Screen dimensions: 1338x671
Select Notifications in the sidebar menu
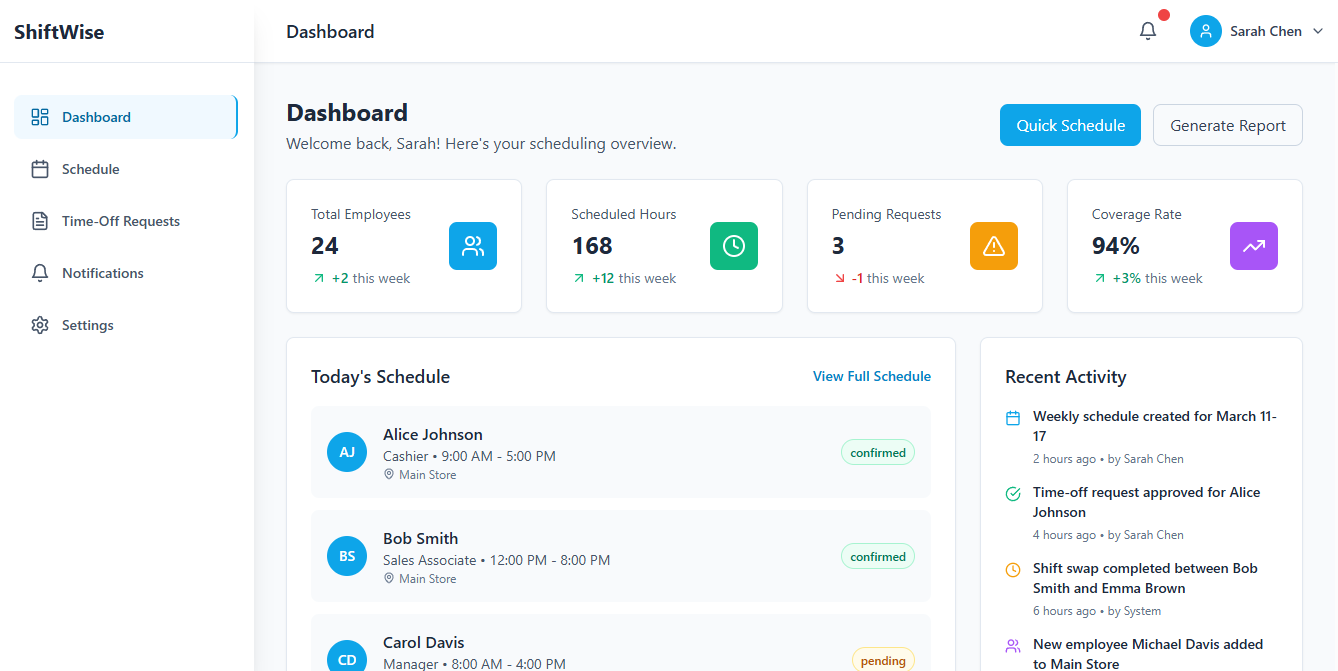click(126, 273)
